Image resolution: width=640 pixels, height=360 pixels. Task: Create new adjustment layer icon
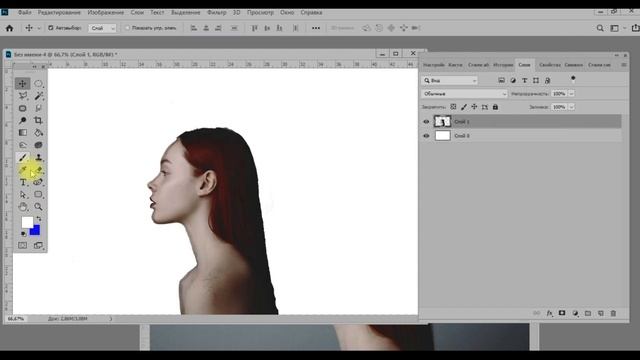tap(575, 313)
